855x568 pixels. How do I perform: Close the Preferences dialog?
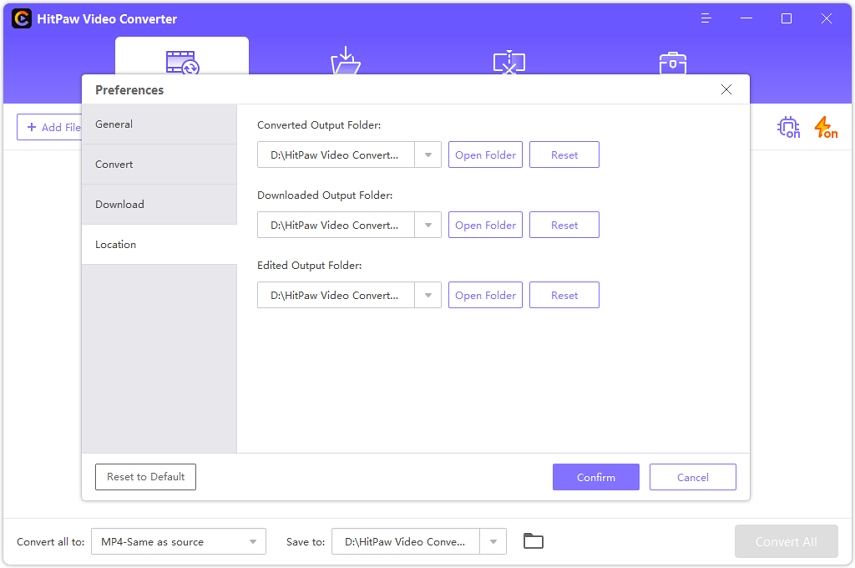tap(726, 89)
